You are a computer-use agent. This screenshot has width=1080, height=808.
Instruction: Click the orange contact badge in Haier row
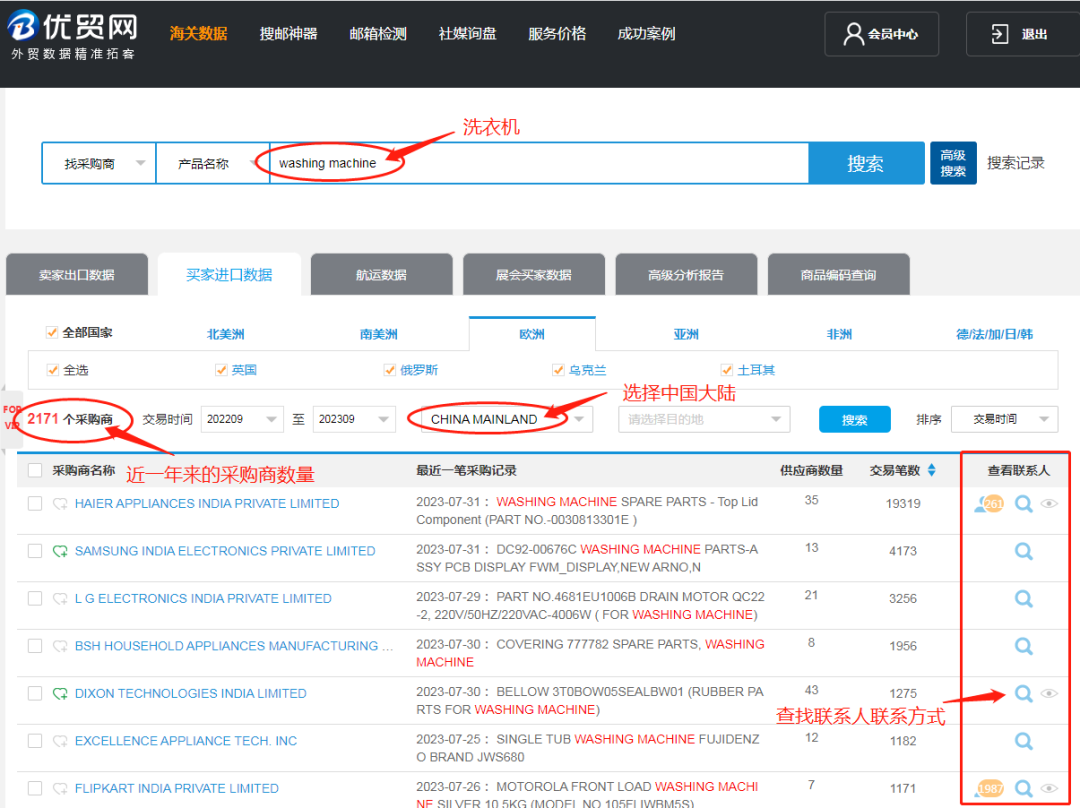(991, 504)
